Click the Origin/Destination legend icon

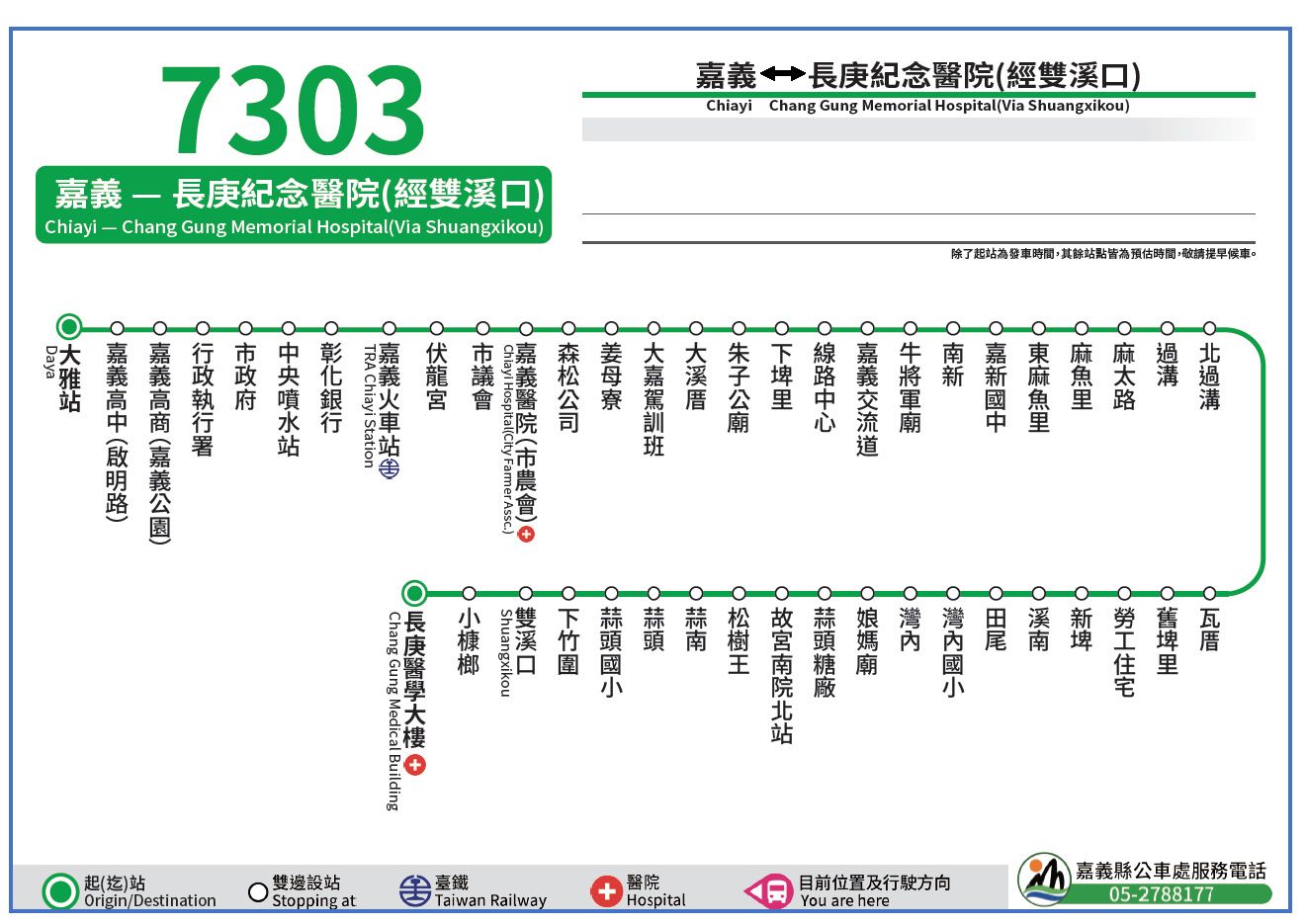[61, 891]
